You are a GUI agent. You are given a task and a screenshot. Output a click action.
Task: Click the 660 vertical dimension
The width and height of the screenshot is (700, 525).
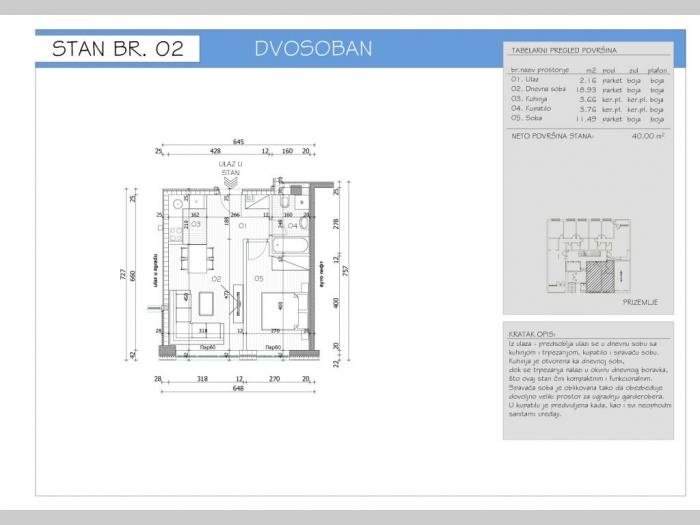[x=132, y=275]
